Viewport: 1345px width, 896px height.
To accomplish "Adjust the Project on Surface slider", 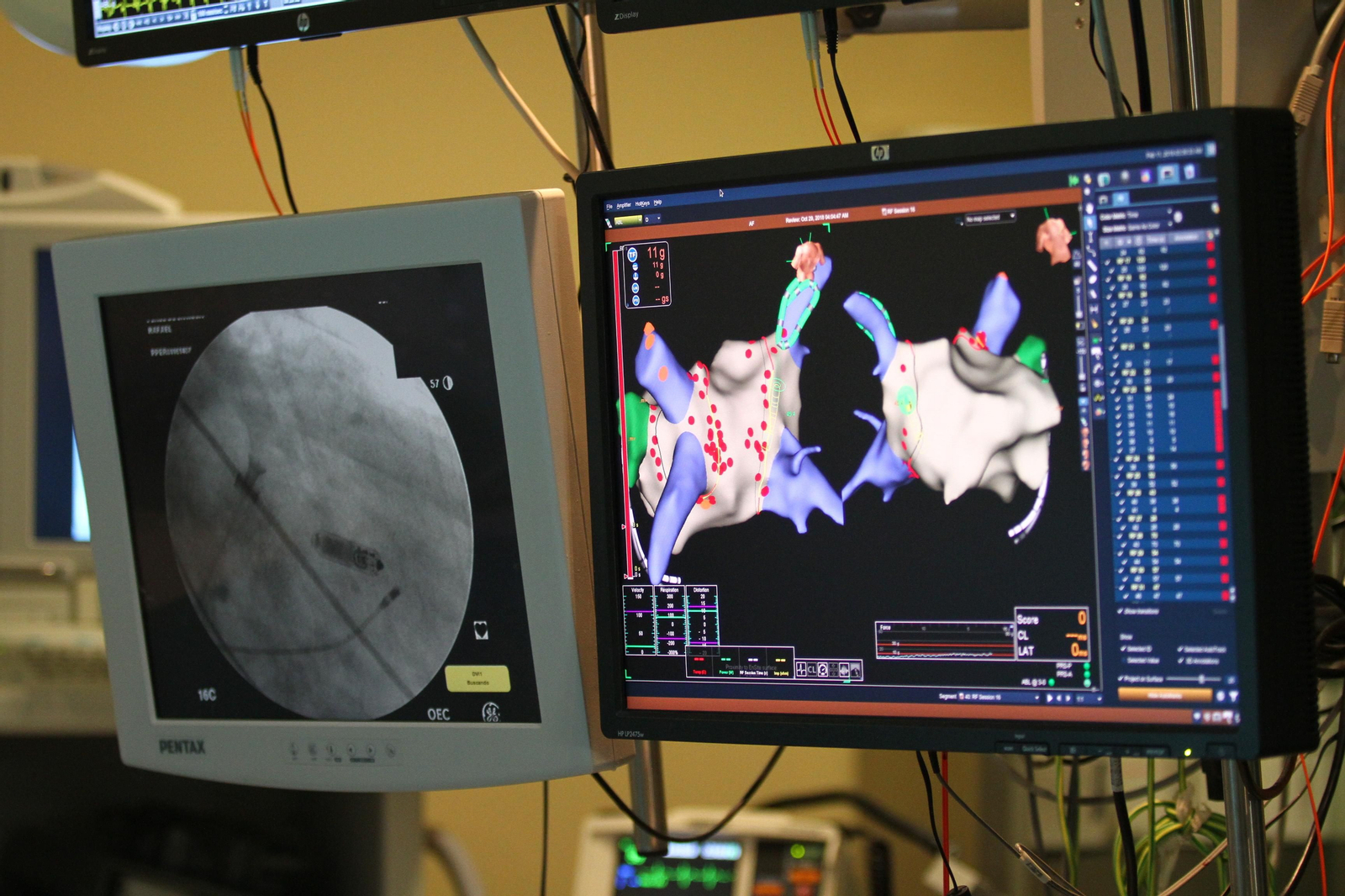I will tap(1200, 678).
